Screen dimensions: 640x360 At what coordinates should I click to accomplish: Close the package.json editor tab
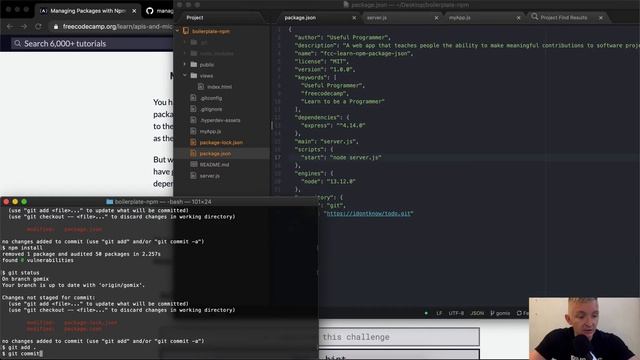click(354, 18)
